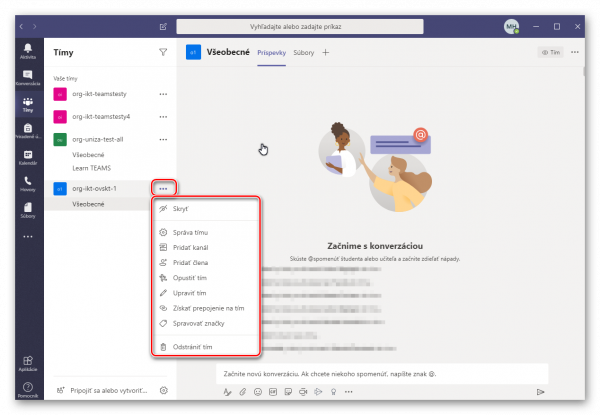Open the sticker picker icon
Image resolution: width=600 pixels, height=415 pixels.
[288, 392]
